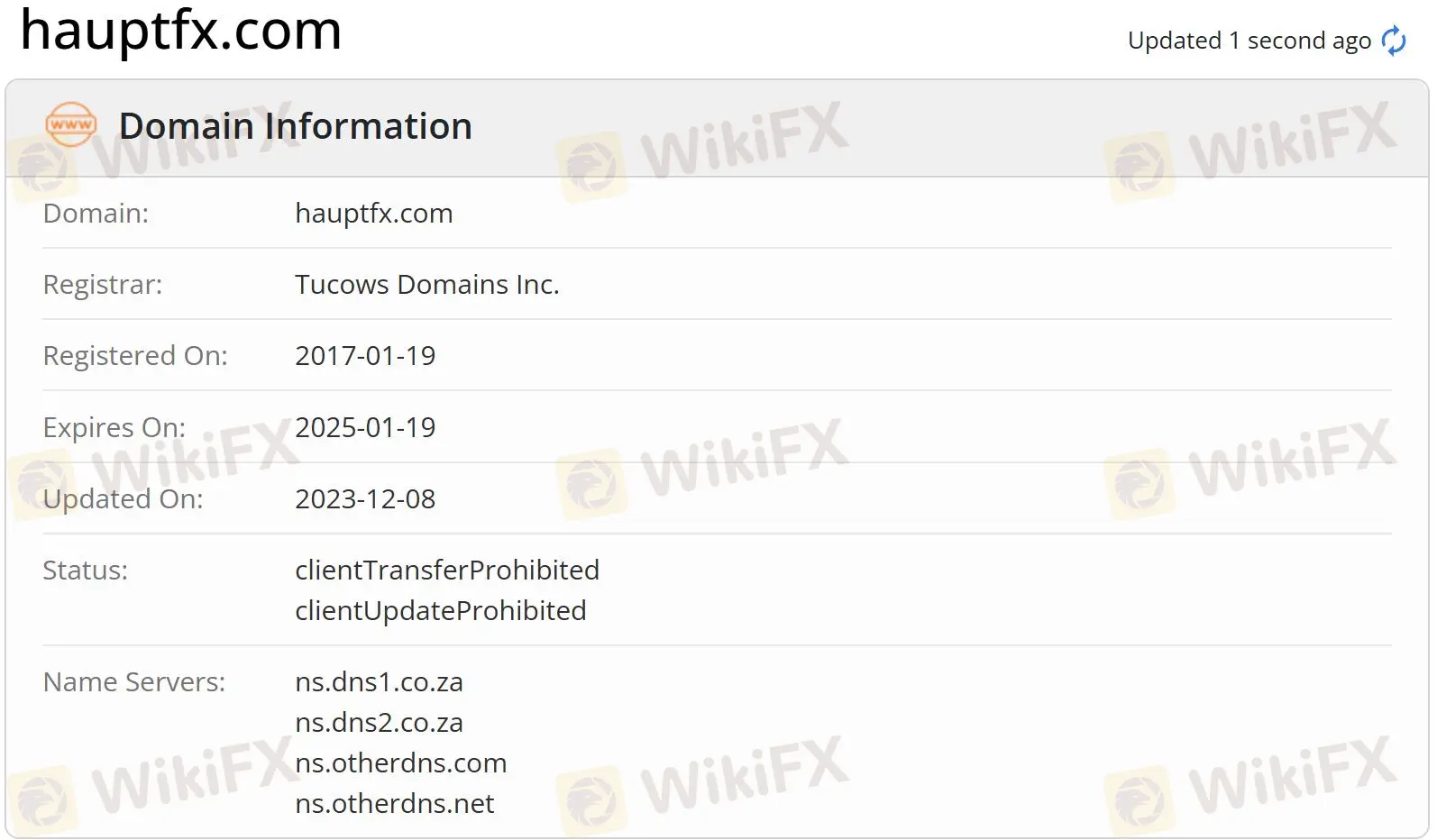Select the registration date 2017-01-19
1437x840 pixels.
(x=364, y=355)
